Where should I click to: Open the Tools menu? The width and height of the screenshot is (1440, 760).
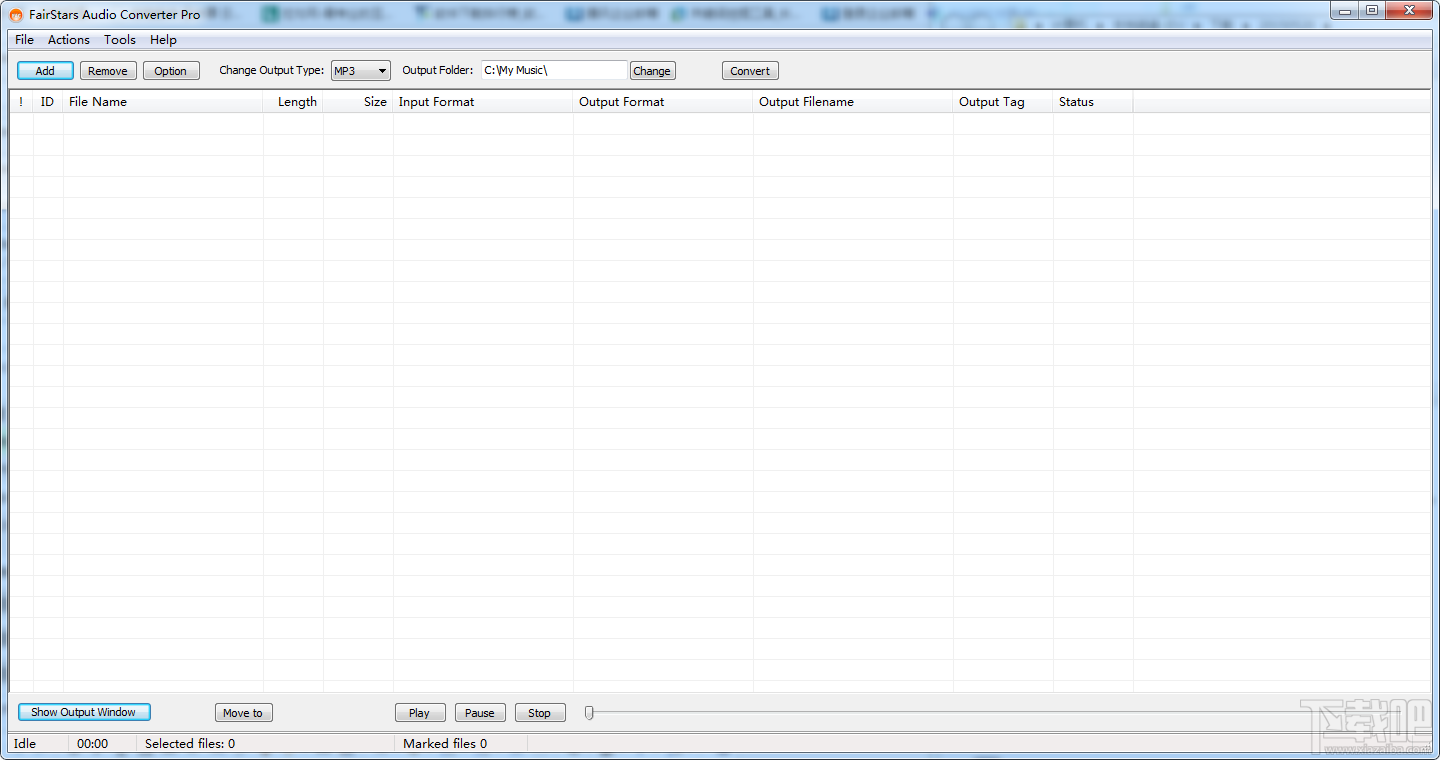click(120, 40)
